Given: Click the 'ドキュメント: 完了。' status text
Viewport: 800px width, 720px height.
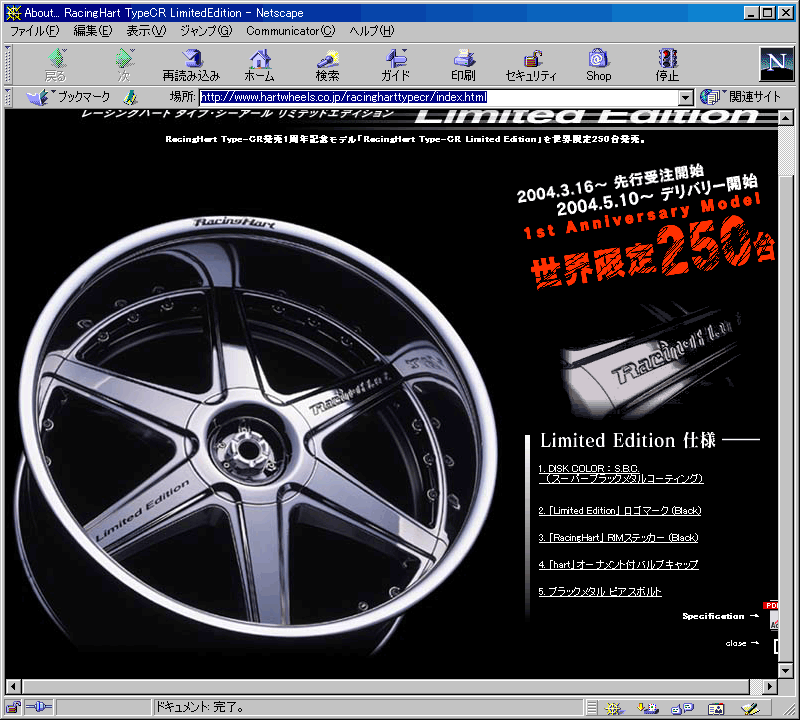Looking at the screenshot, I should [199, 707].
